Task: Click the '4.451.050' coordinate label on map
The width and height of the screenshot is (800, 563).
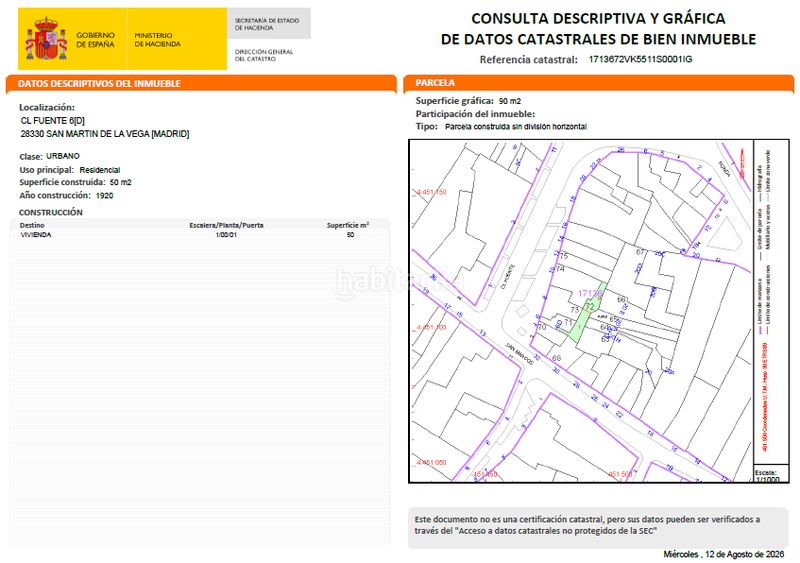Action: pyautogui.click(x=431, y=462)
